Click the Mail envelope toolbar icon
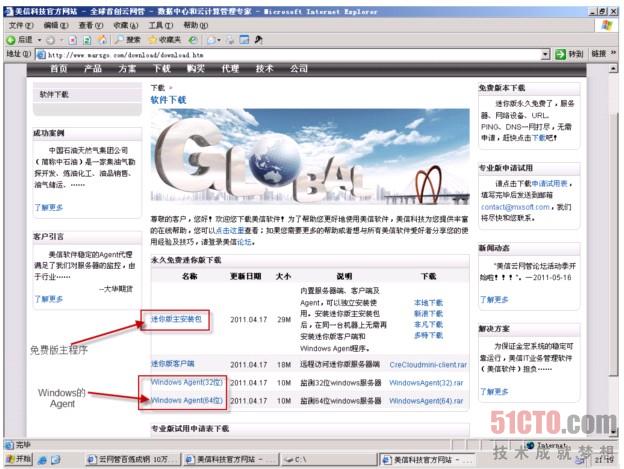The width and height of the screenshot is (624, 469). pos(211,40)
